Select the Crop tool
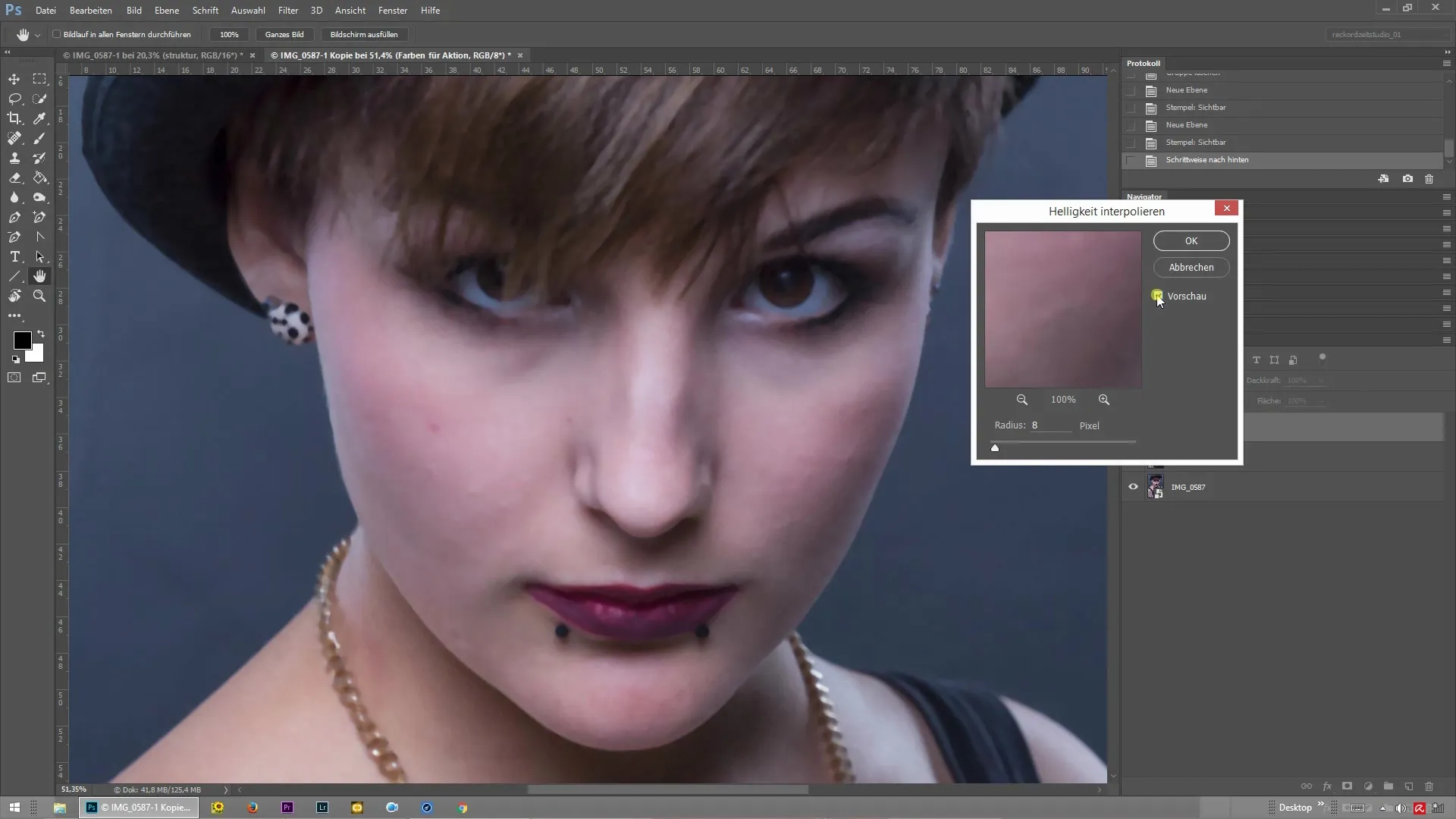Viewport: 1456px width, 819px height. pos(14,118)
